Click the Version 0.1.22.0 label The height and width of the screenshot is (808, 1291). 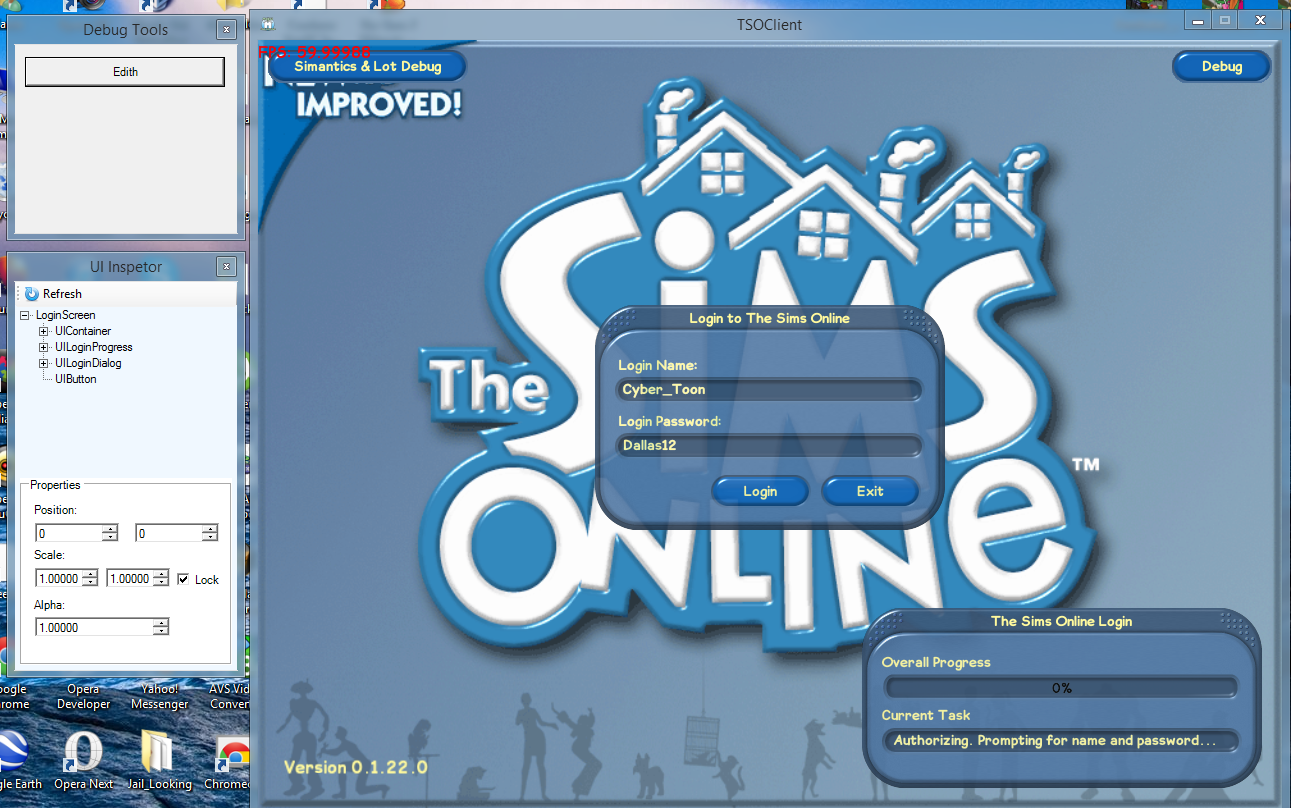(x=355, y=767)
